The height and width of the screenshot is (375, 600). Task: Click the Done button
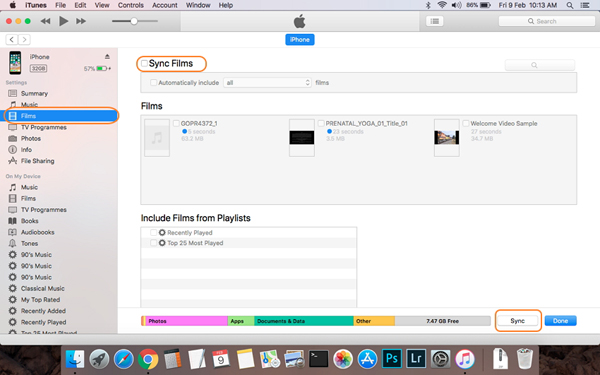(560, 321)
